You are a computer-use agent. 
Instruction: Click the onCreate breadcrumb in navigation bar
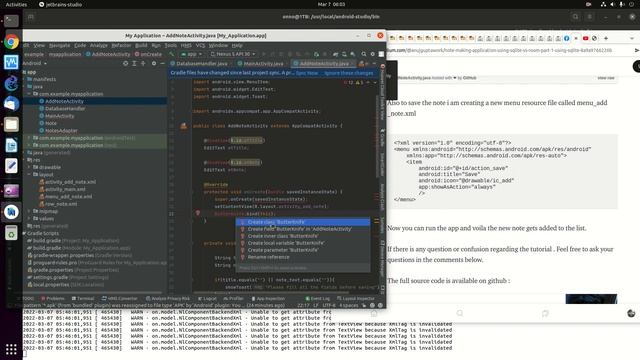[x=149, y=54]
